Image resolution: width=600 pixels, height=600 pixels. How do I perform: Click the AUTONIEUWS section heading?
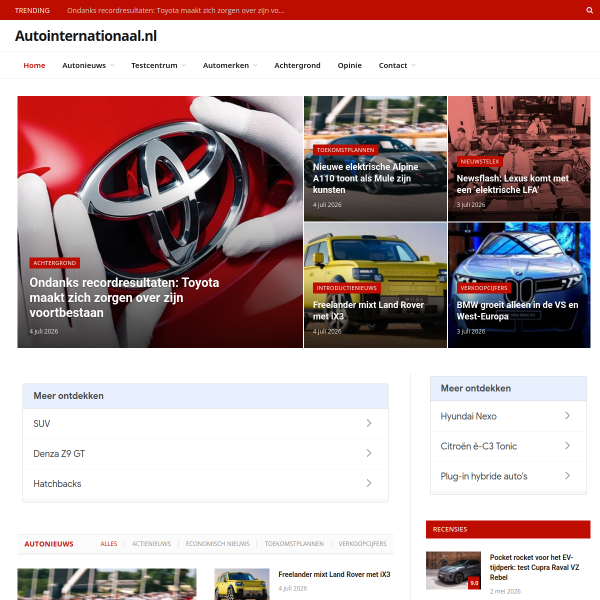point(49,544)
